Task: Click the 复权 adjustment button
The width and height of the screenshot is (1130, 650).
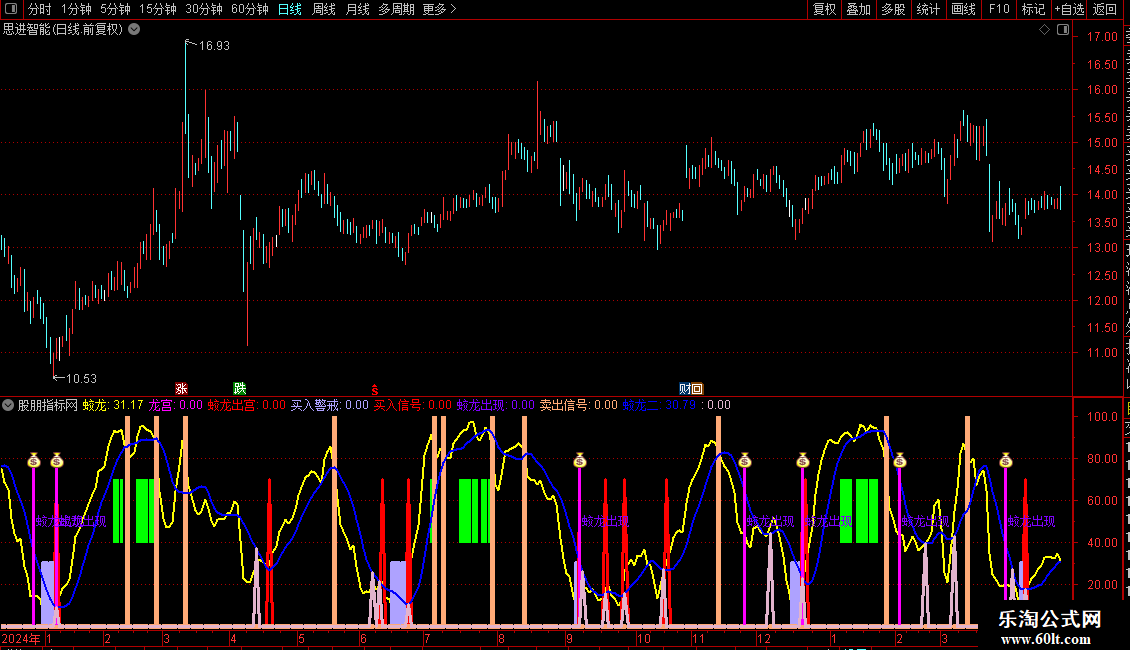Action: pyautogui.click(x=824, y=9)
